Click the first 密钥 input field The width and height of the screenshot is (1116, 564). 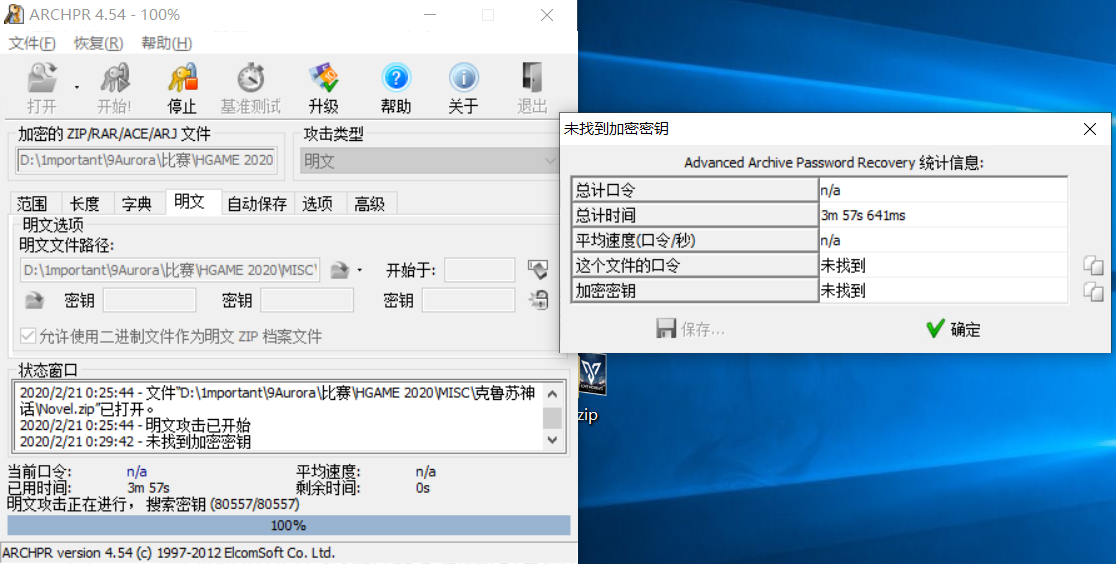(x=149, y=301)
